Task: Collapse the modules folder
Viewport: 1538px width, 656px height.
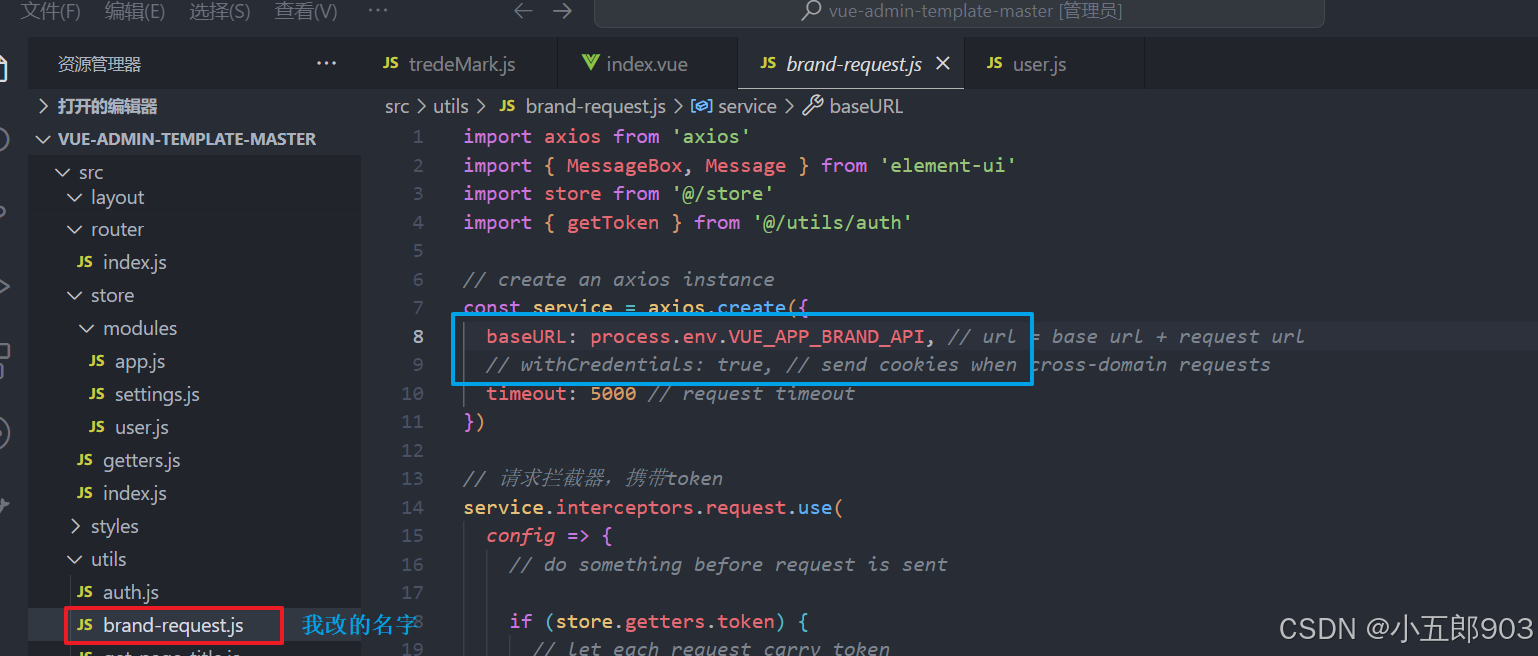Action: [87, 328]
